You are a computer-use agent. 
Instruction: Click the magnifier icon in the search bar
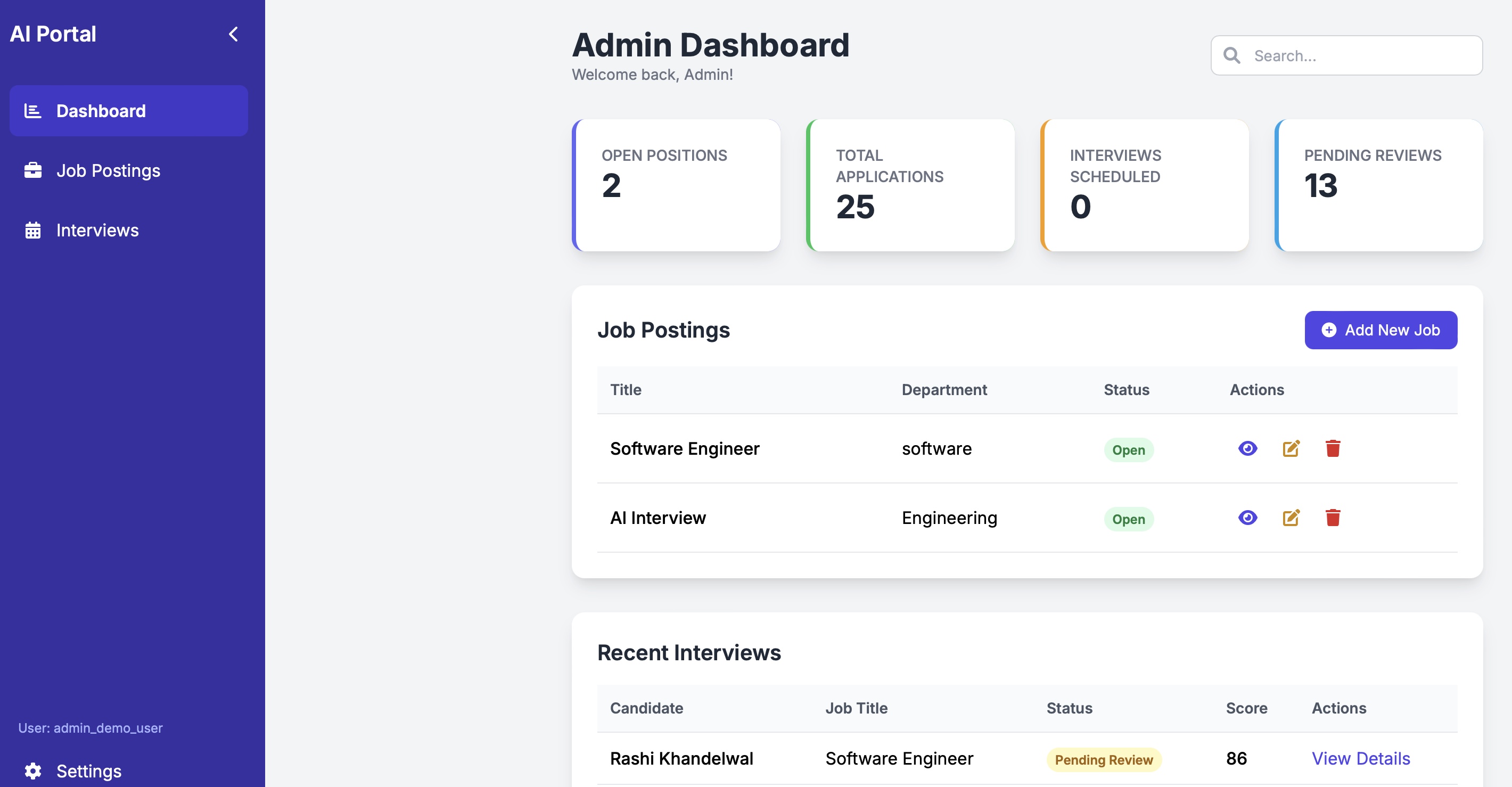(1232, 55)
